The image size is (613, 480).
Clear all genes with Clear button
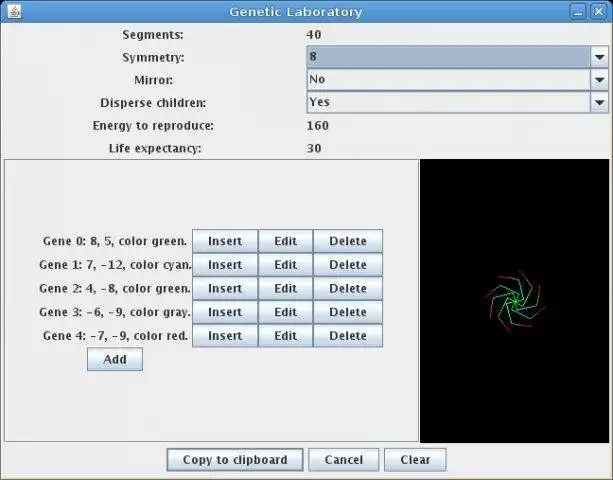[x=415, y=460]
